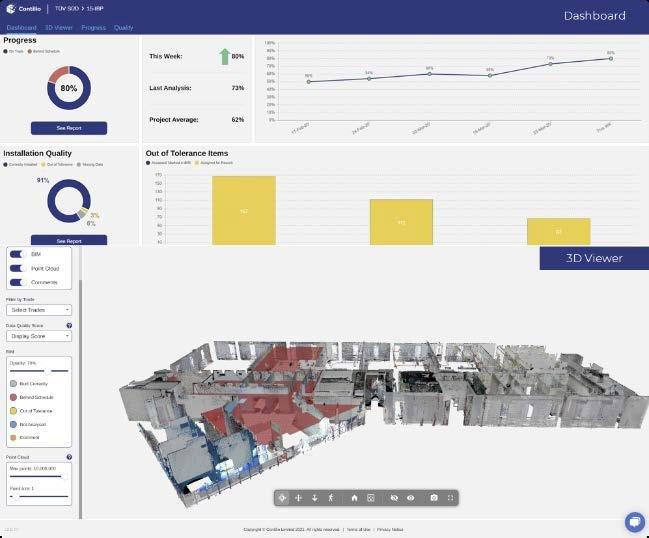Toggle the Comments switch
Image resolution: width=649 pixels, height=538 pixels.
pos(17,282)
